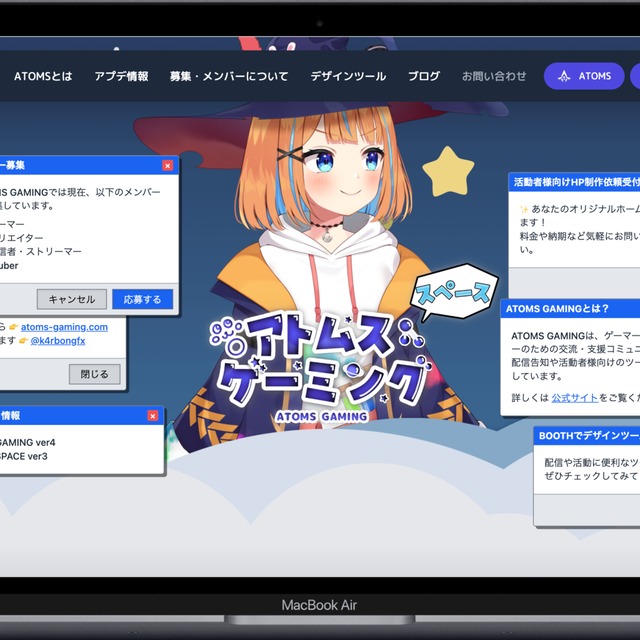Click the atom icon in the ATOMS button
640x640 pixels.
(565, 76)
